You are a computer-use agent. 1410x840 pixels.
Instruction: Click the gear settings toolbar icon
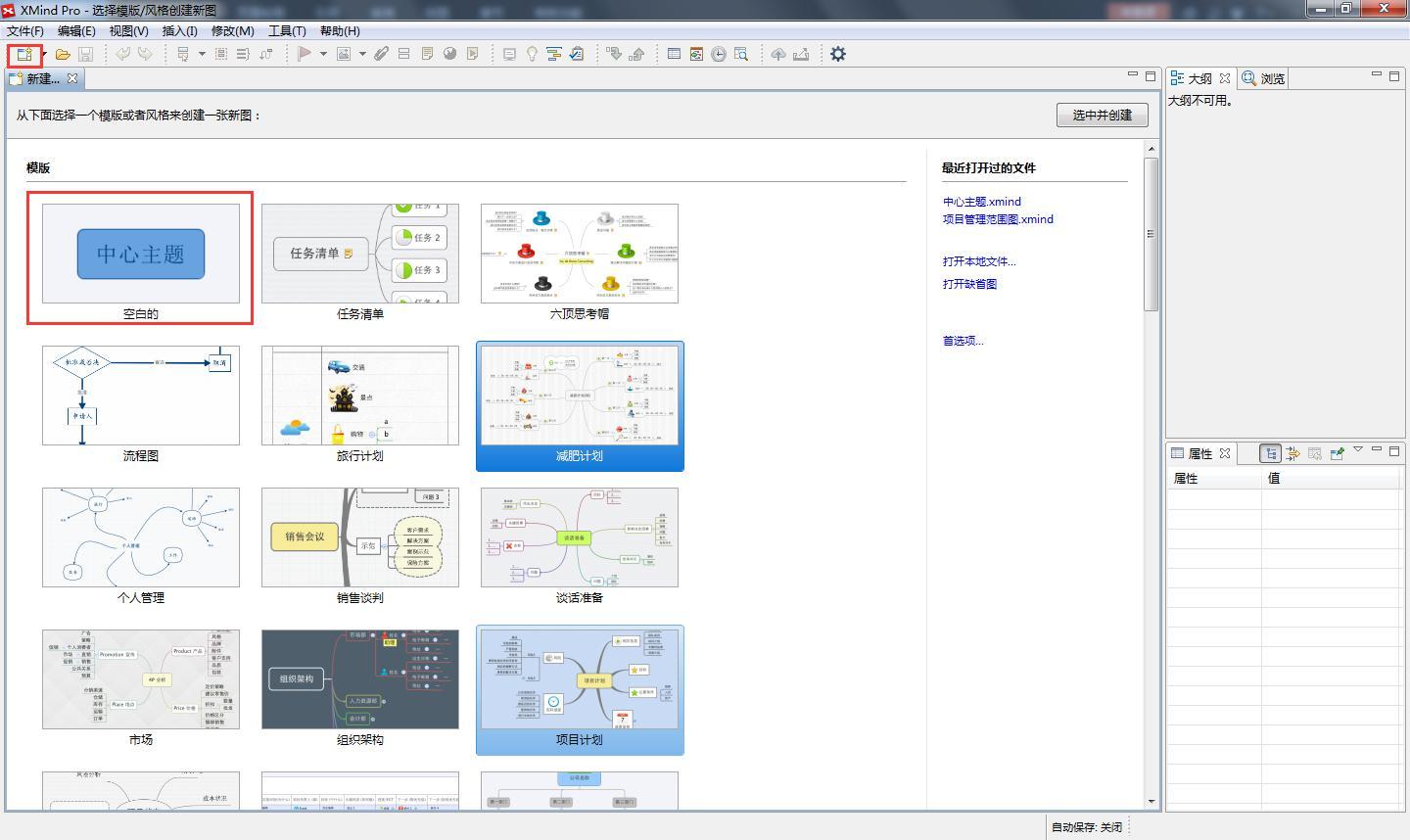click(838, 55)
